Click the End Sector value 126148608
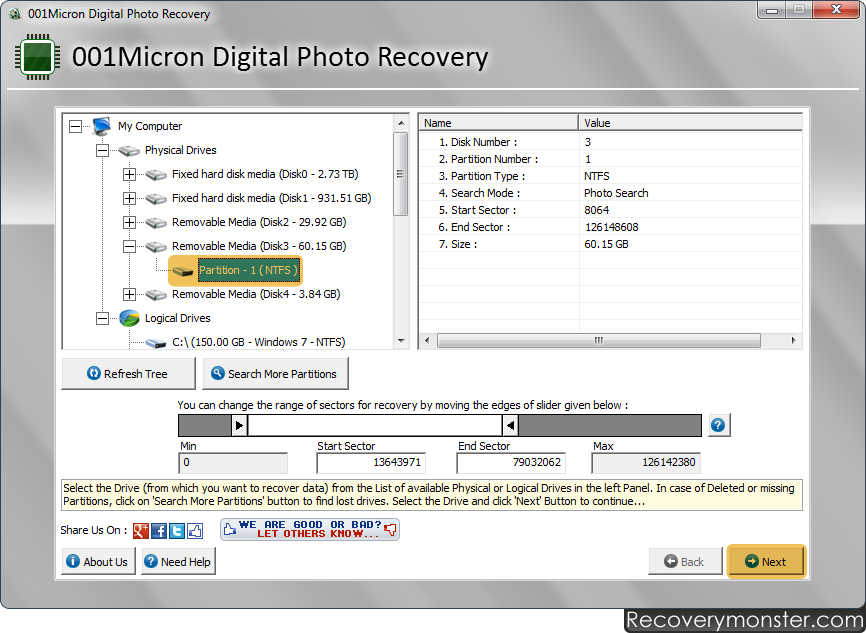 coord(611,227)
